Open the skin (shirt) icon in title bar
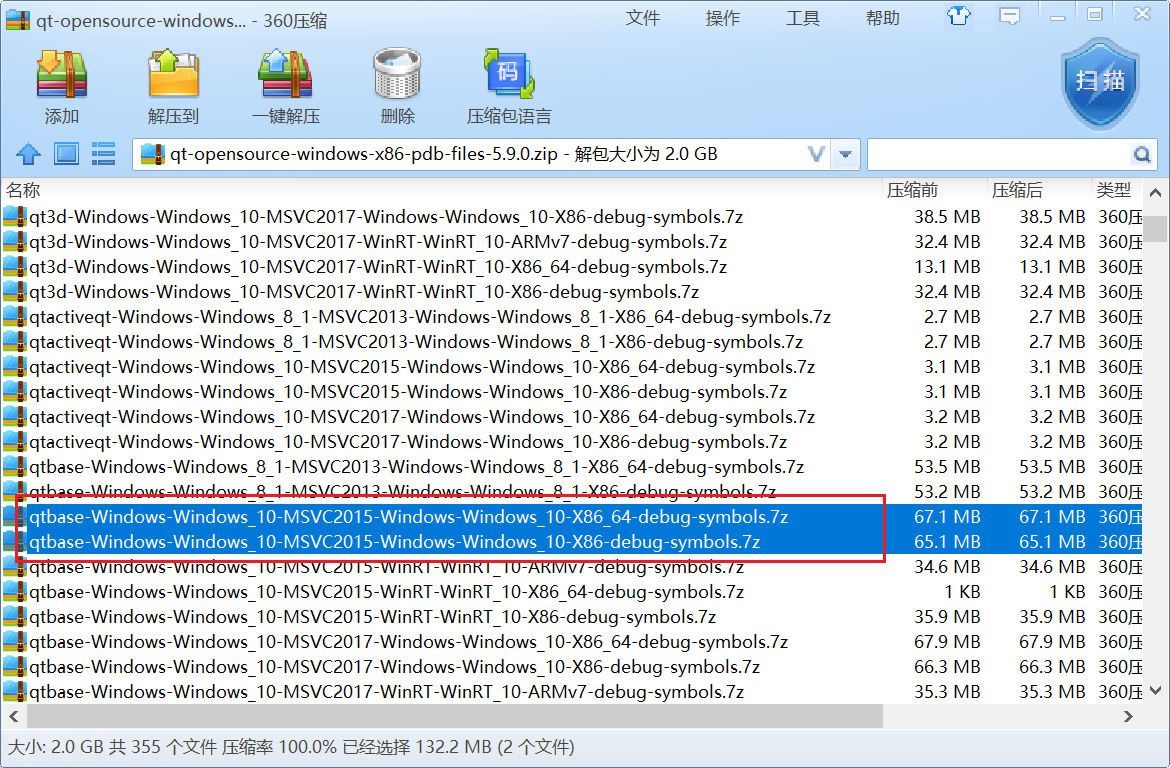 [959, 16]
